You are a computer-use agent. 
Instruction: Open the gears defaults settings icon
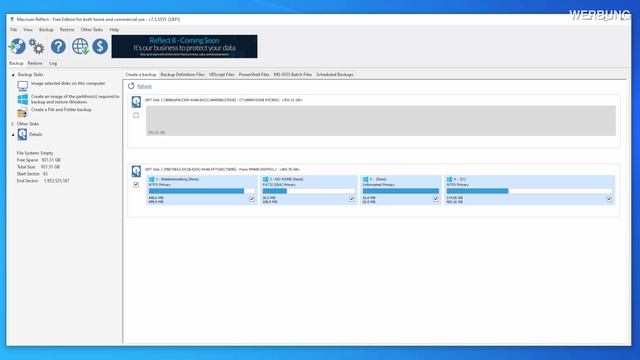37,47
